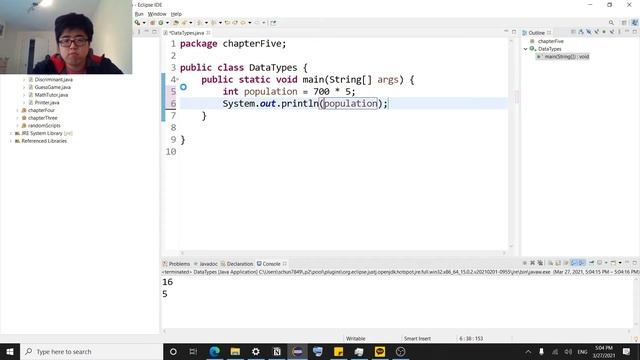The width and height of the screenshot is (640, 360).
Task: Click the red coverage icon beside Run
Action: [152, 22]
